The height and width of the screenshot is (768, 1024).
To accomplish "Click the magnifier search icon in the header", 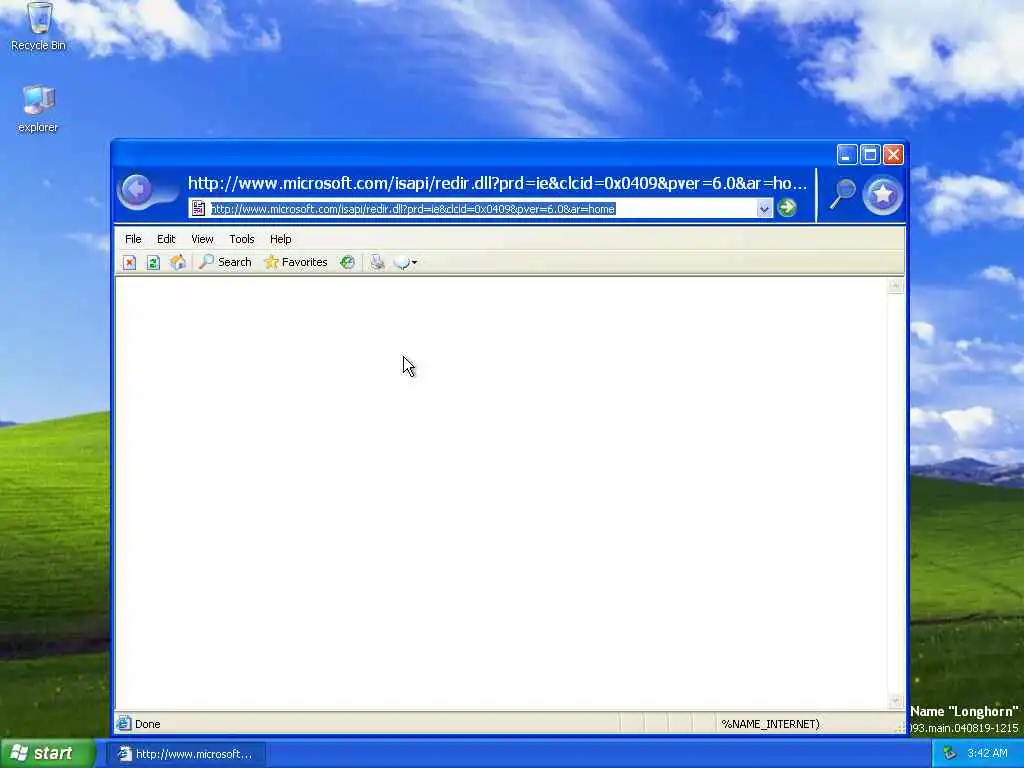I will [x=842, y=194].
